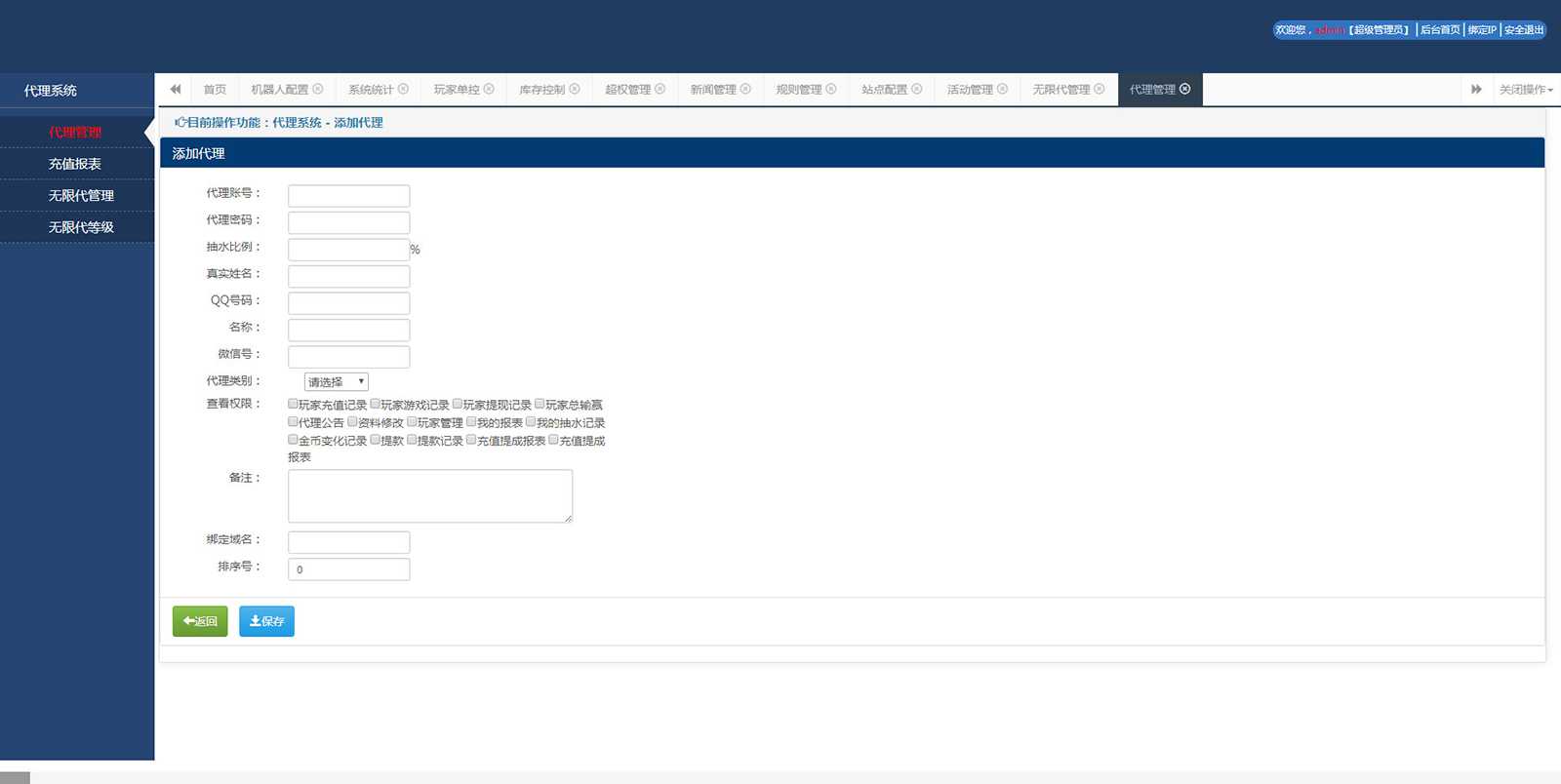Click the 名称 input field
The height and width of the screenshot is (784, 1561).
pos(348,330)
